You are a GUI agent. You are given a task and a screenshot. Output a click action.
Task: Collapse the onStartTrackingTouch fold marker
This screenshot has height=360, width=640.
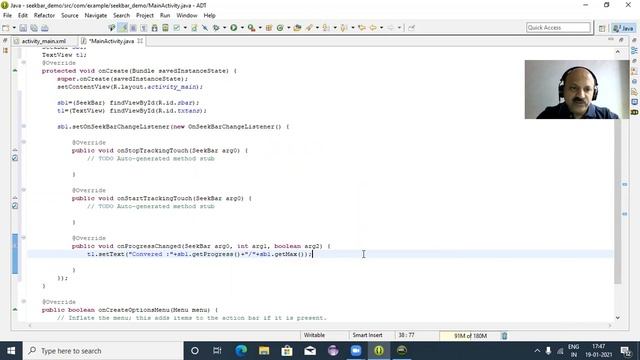pyautogui.click(x=24, y=190)
